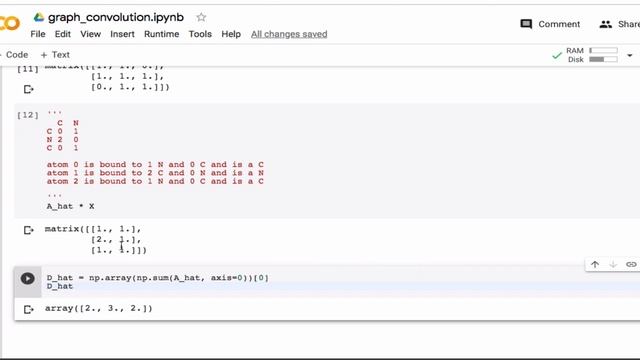The width and height of the screenshot is (640, 360).
Task: Copy link to cell icon
Action: 631,264
